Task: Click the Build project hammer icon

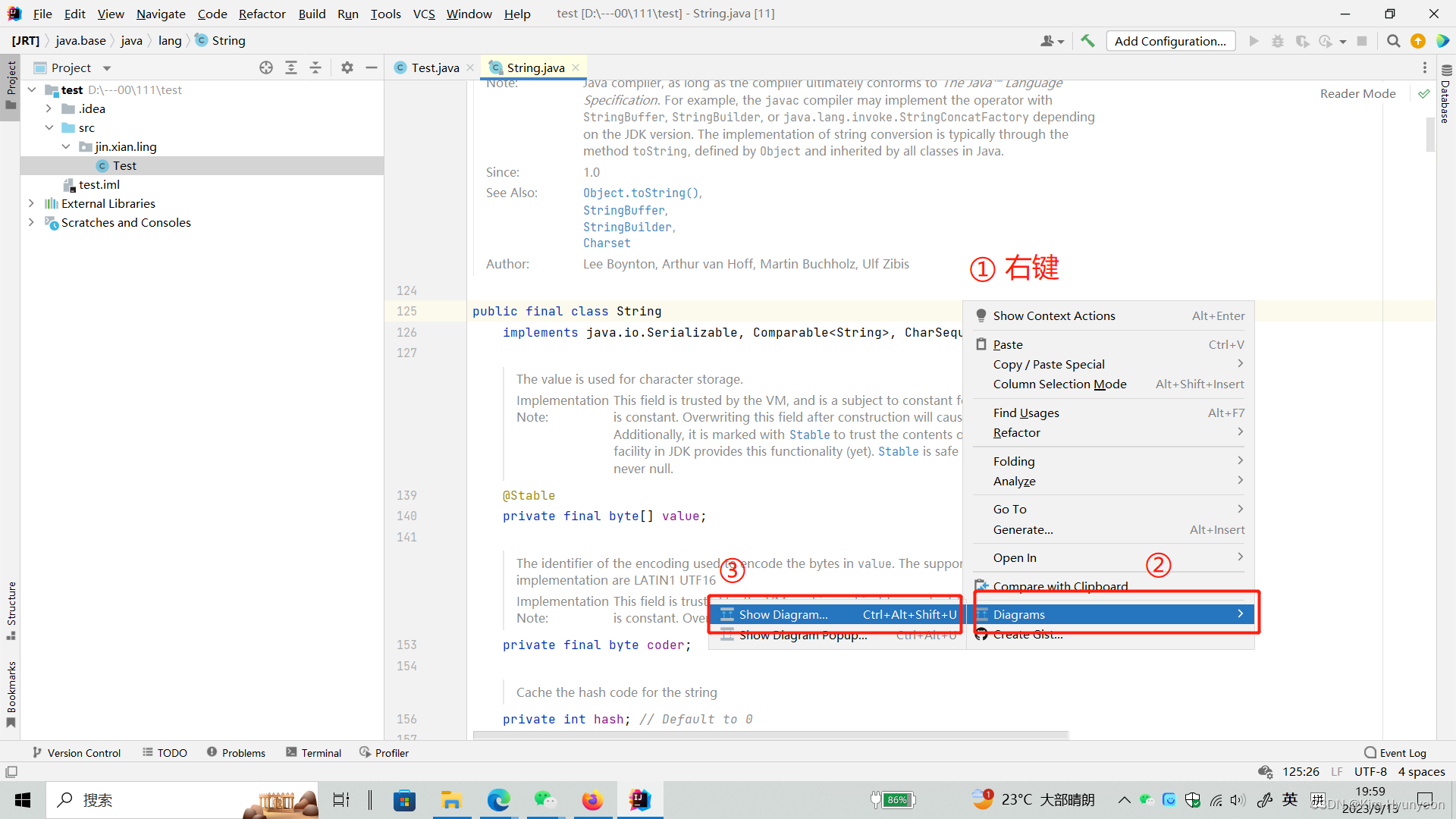Action: click(x=1087, y=41)
